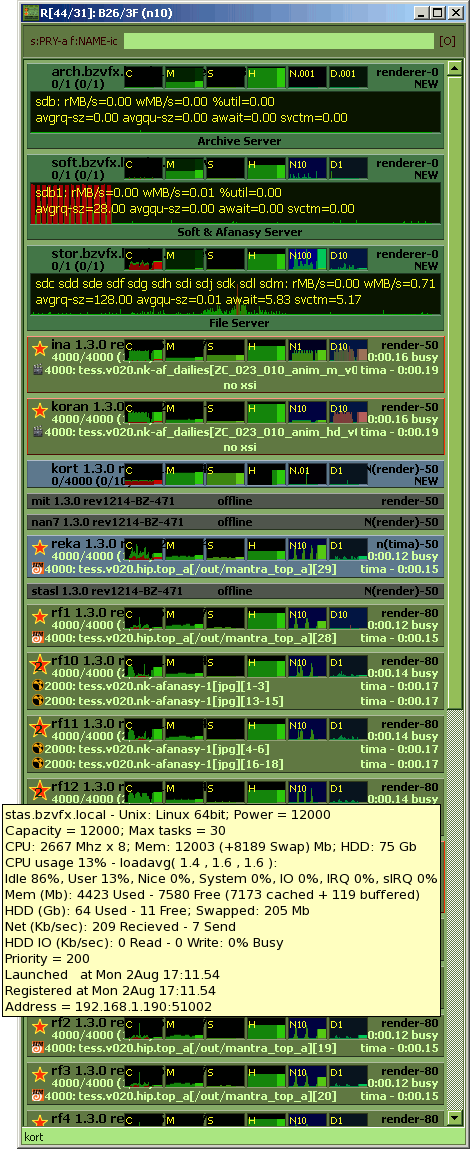Screen dimensions: 470x1149
Task: Select the Archive Server arch.bzvfx entry
Action: pos(235,107)
